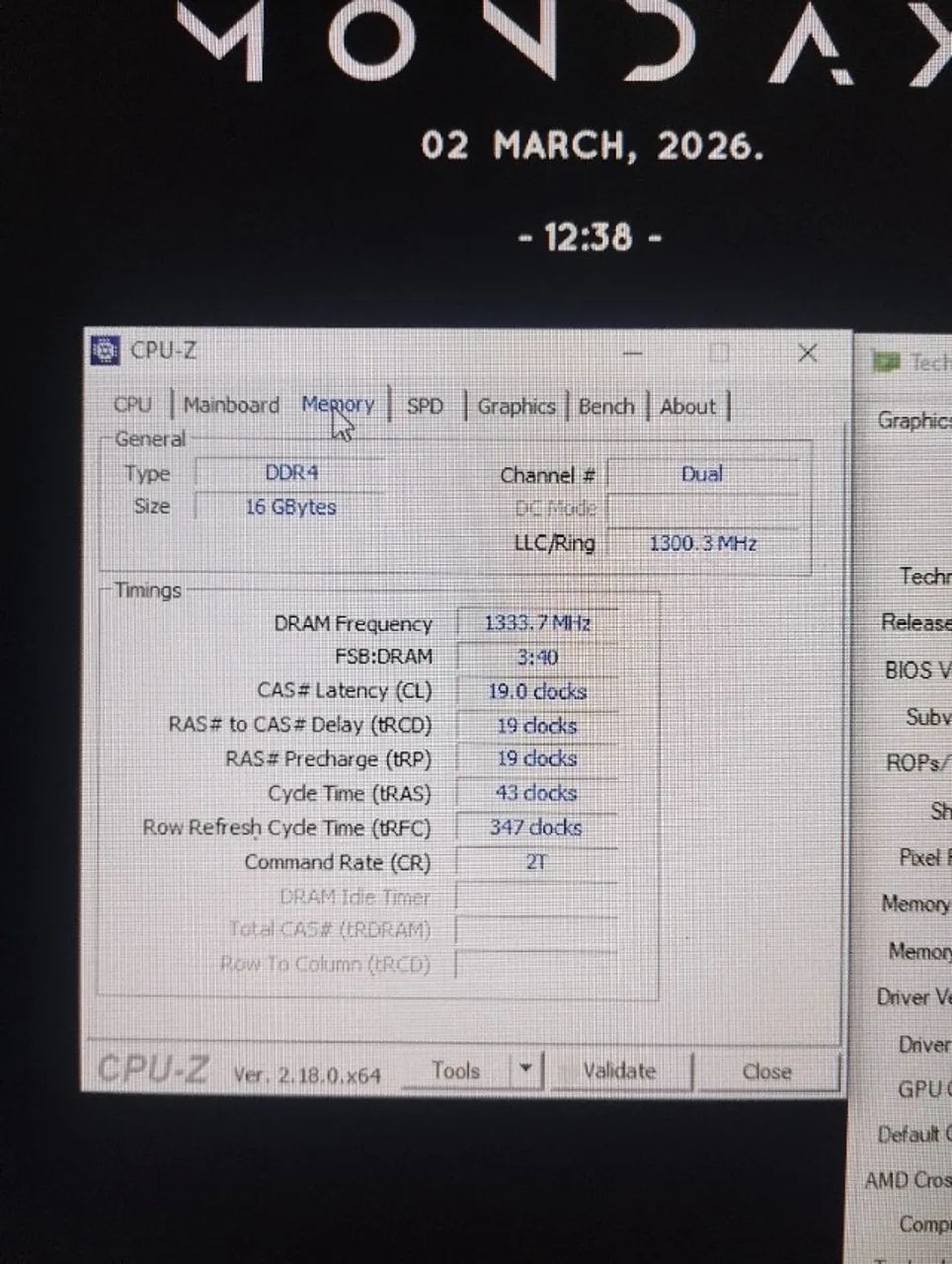Click the Row Refresh Cycle Time (tRFC) label

[x=287, y=828]
